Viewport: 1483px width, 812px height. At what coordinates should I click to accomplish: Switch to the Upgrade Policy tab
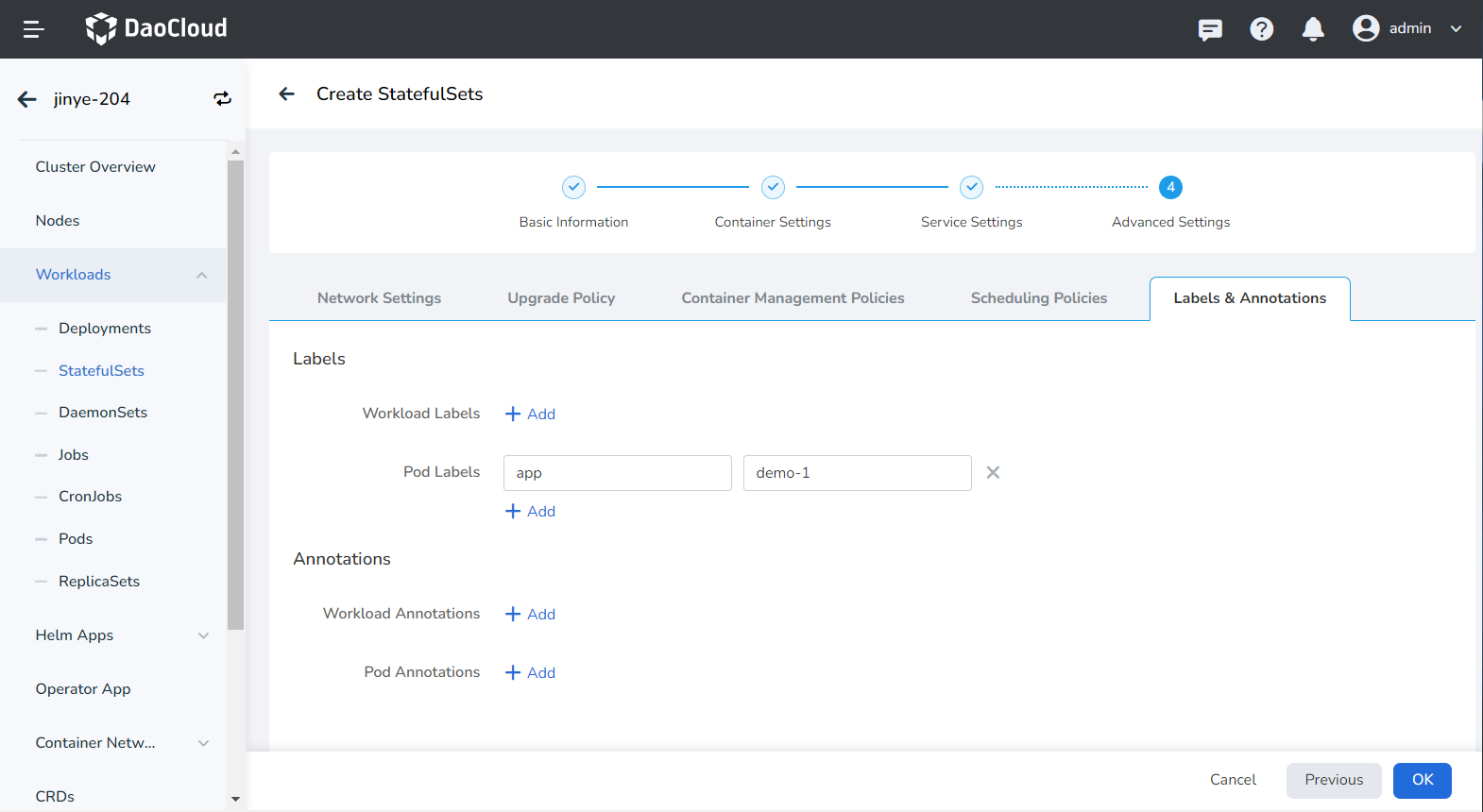(561, 298)
